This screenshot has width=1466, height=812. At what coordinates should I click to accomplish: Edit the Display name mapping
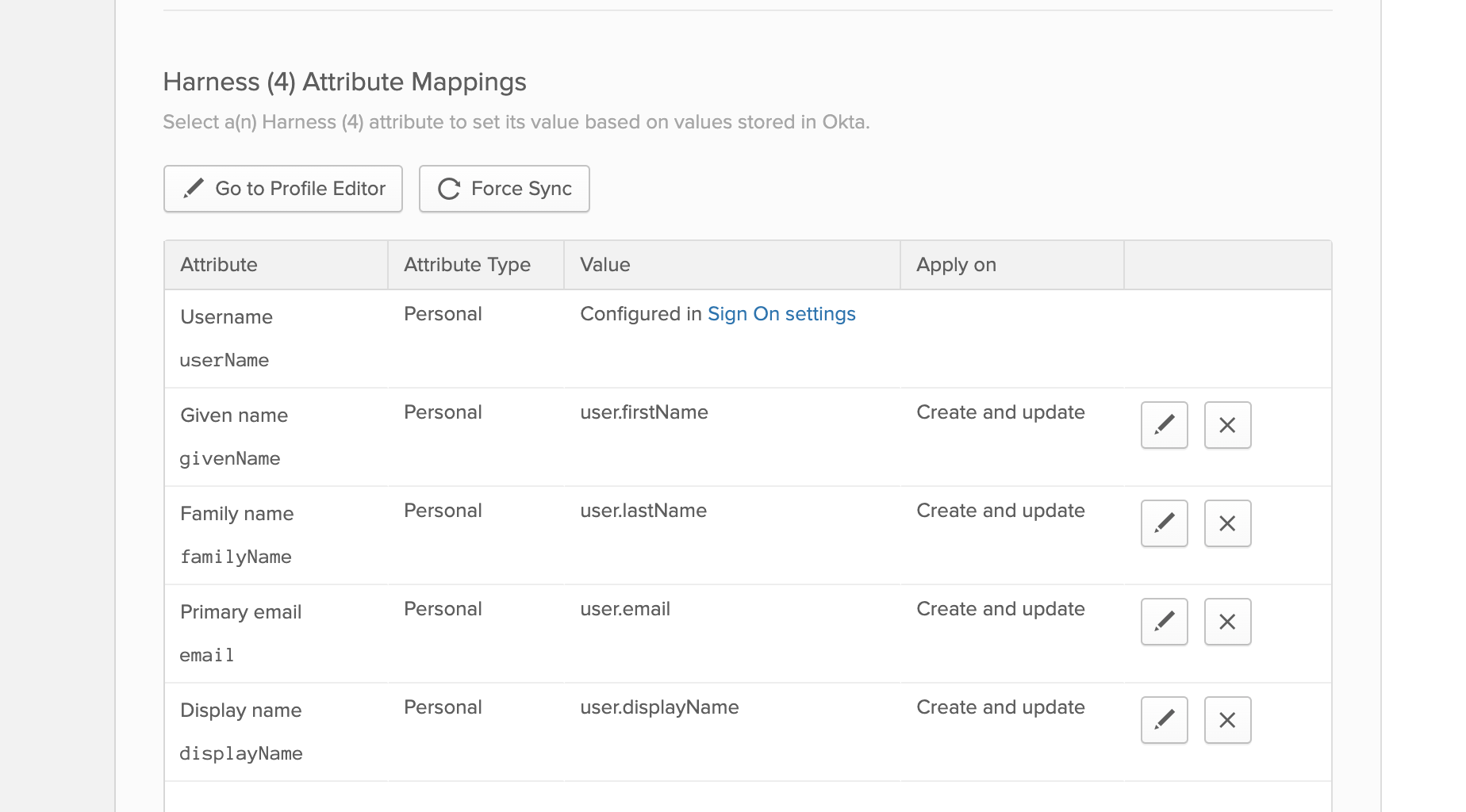coord(1164,720)
